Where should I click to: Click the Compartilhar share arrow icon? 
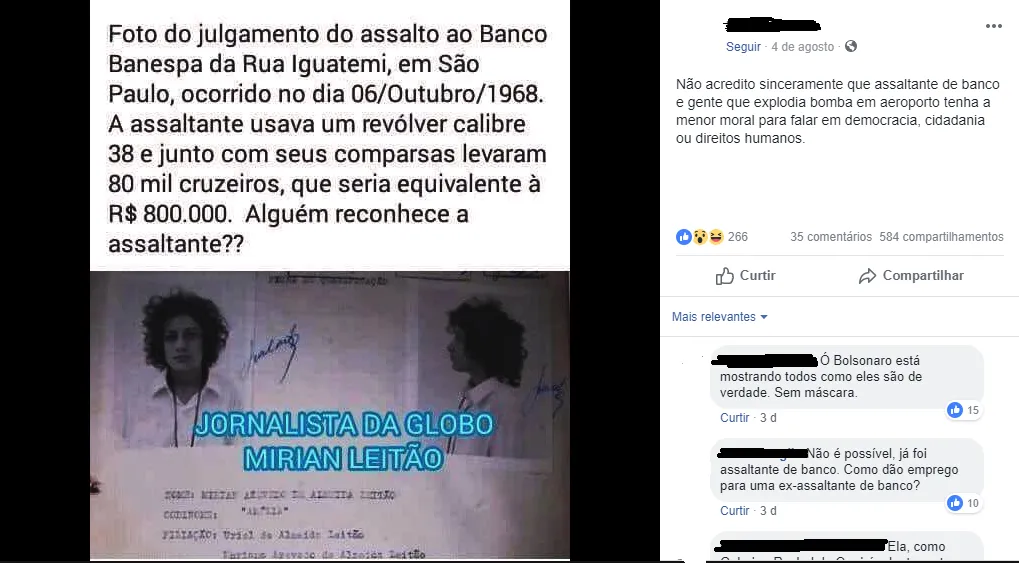[x=867, y=276]
